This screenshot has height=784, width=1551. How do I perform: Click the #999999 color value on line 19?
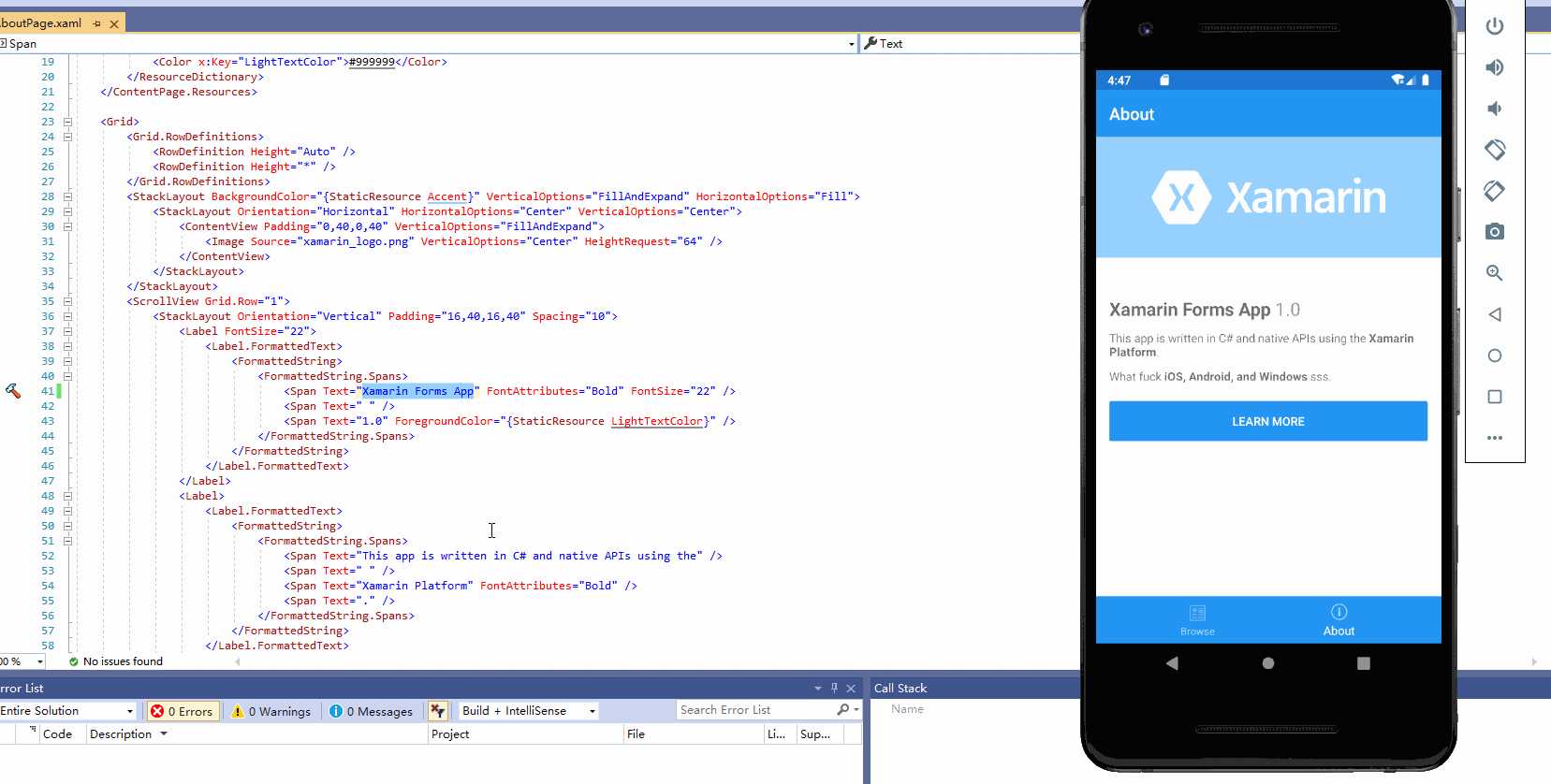coord(372,62)
